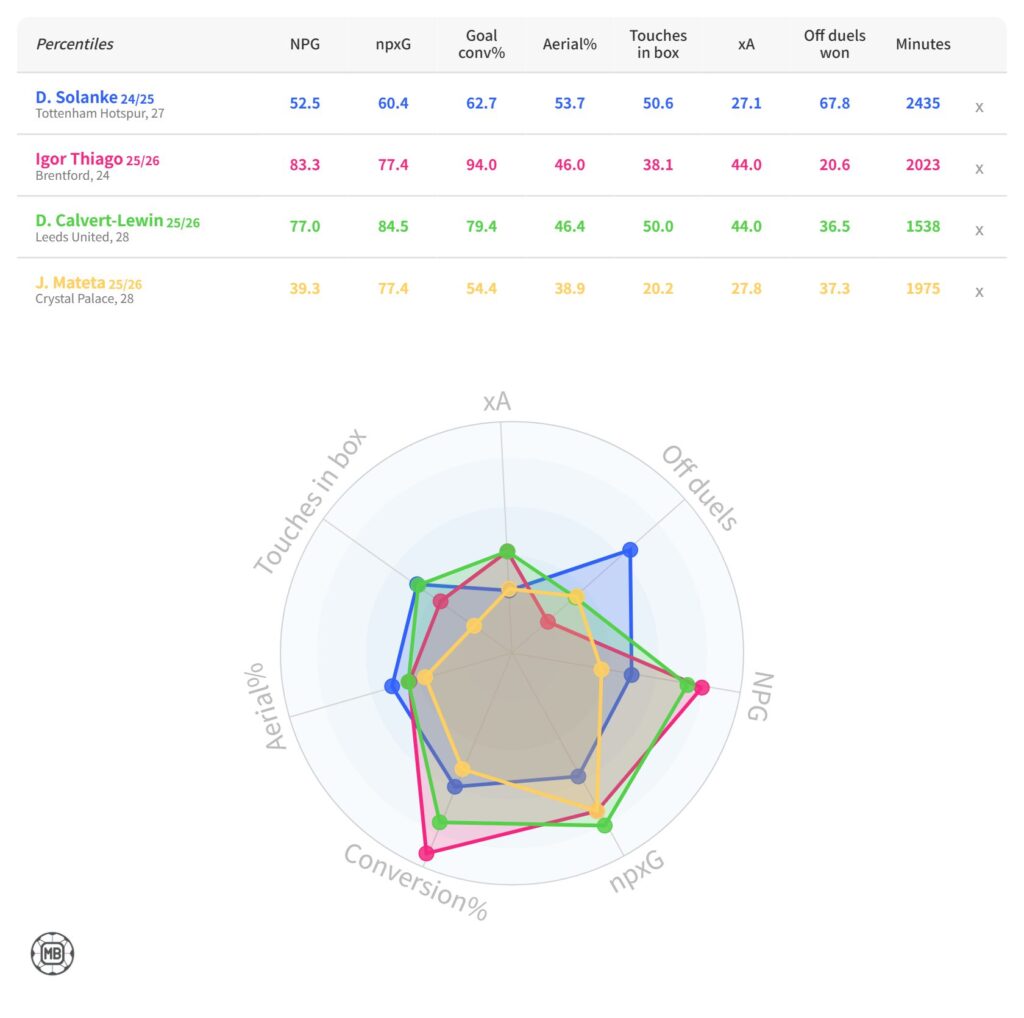Click Solanke's blue Off duels radar point
Image resolution: width=1024 pixels, height=1018 pixels.
point(630,549)
